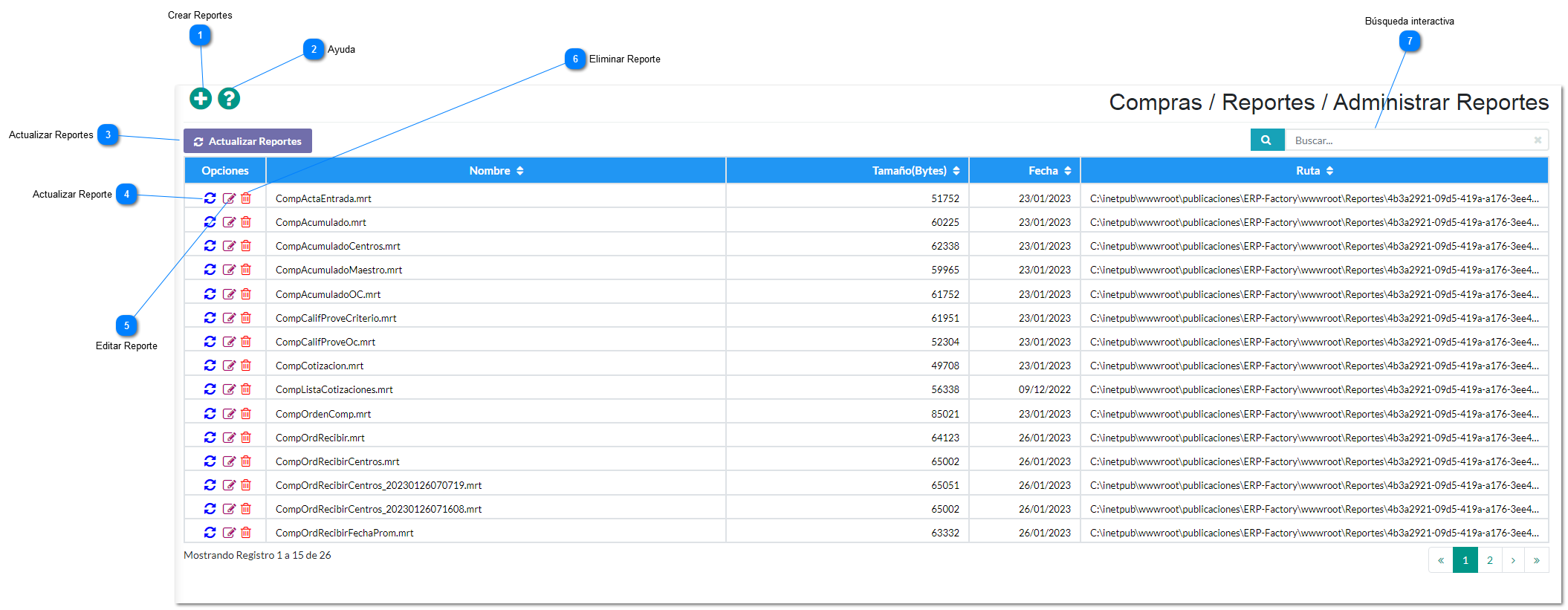
Task: Click the search magnifier button
Action: click(x=1267, y=140)
